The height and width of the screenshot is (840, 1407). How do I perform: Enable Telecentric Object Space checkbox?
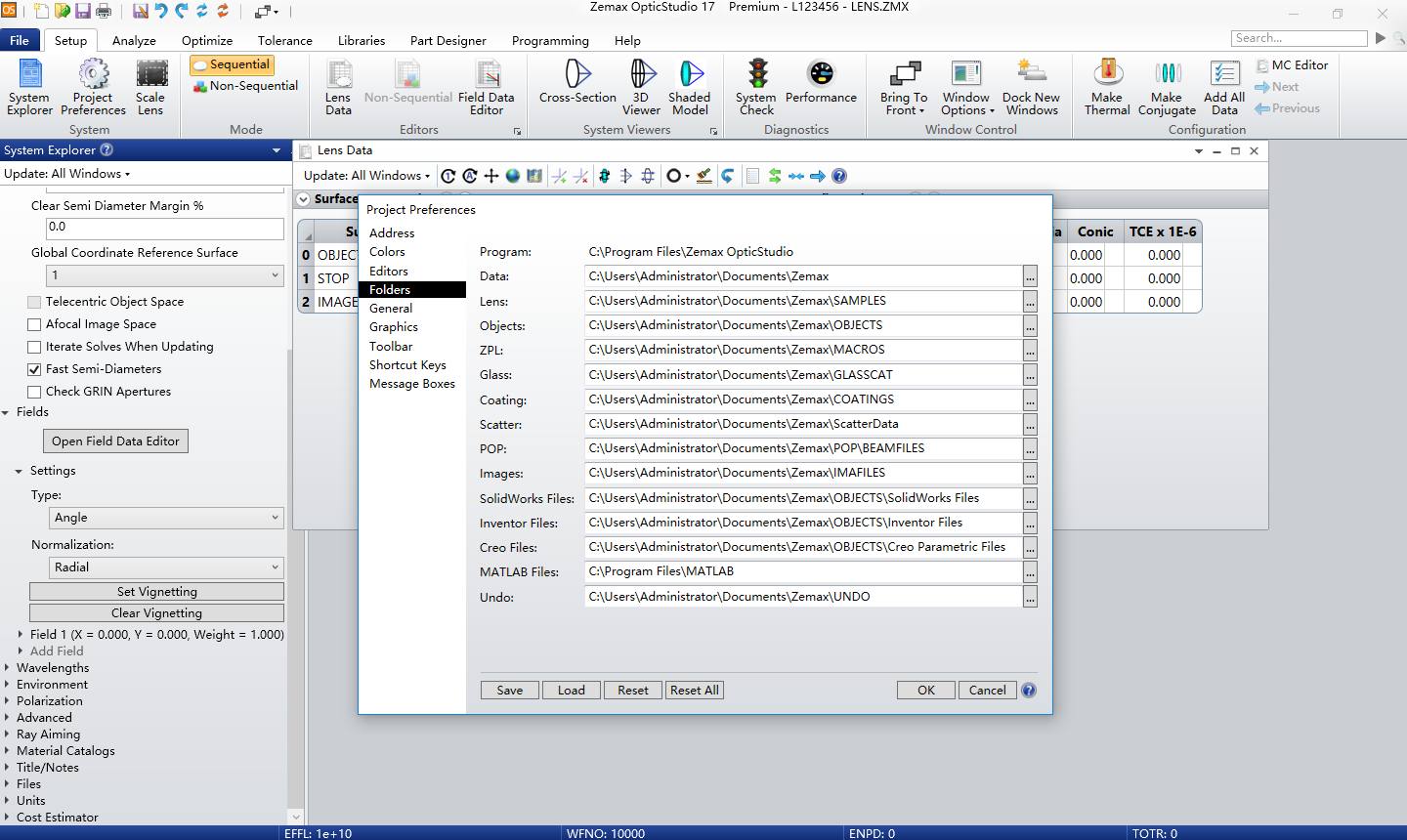(x=34, y=302)
